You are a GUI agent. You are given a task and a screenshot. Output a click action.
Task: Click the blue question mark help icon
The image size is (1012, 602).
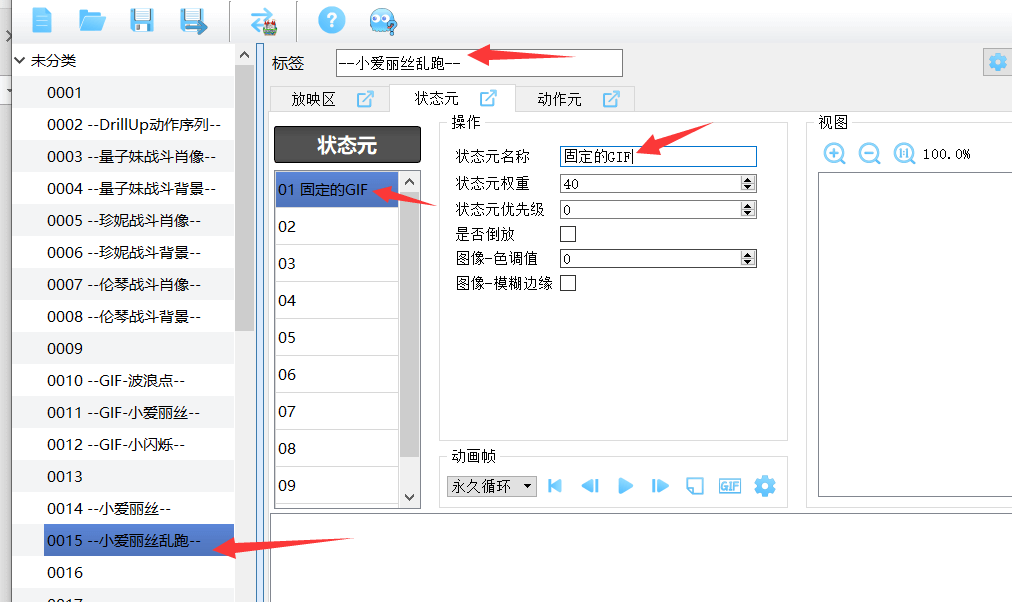click(x=331, y=19)
